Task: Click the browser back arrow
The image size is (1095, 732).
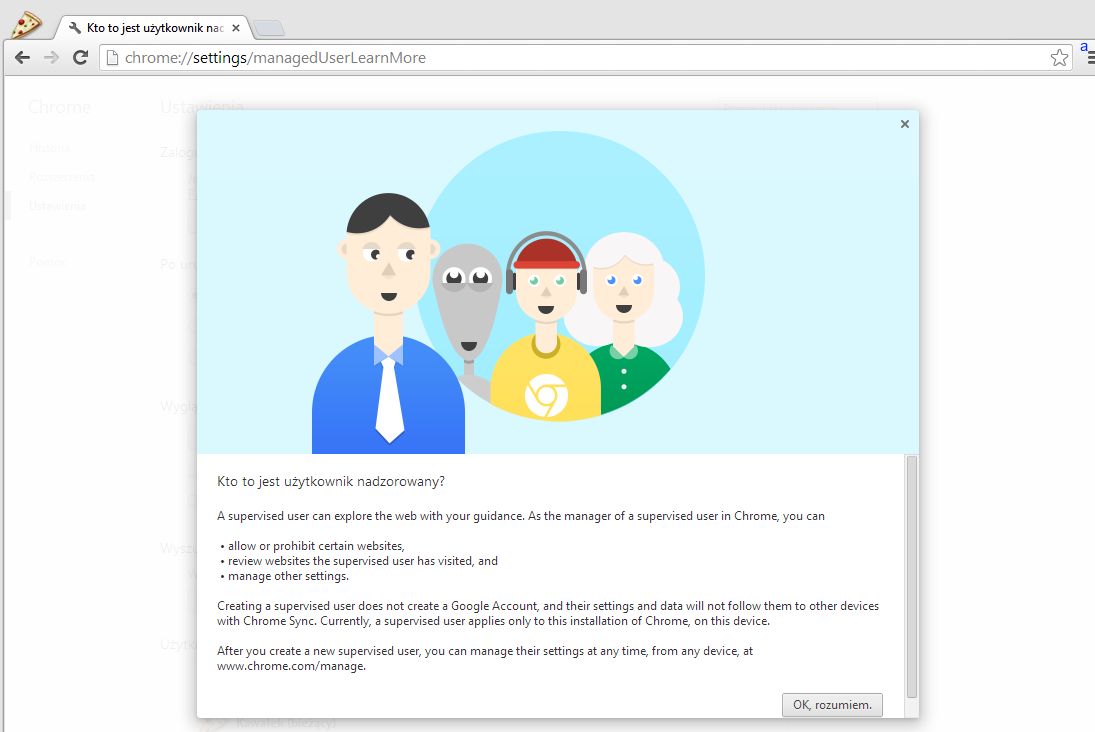Action: click(22, 57)
